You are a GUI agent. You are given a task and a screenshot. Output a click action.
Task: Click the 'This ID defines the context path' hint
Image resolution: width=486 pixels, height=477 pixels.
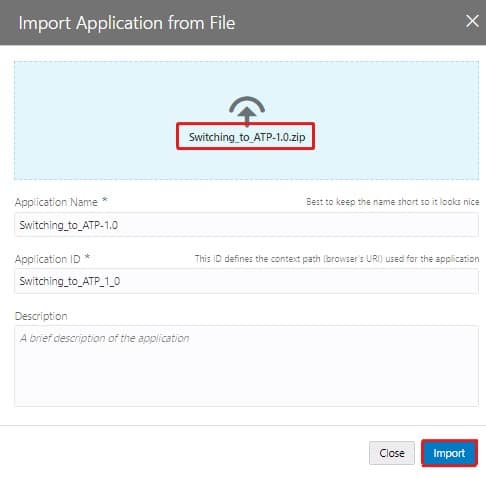click(x=337, y=259)
